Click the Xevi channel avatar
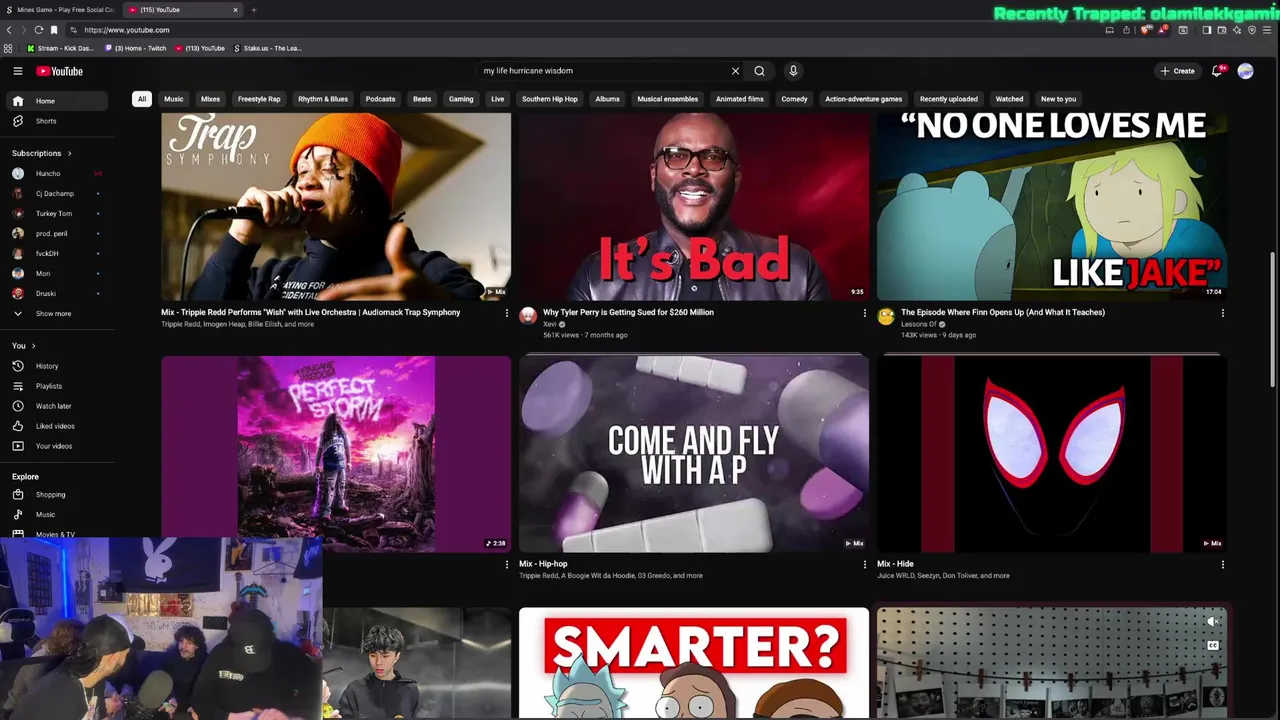1280x720 pixels. (x=528, y=317)
